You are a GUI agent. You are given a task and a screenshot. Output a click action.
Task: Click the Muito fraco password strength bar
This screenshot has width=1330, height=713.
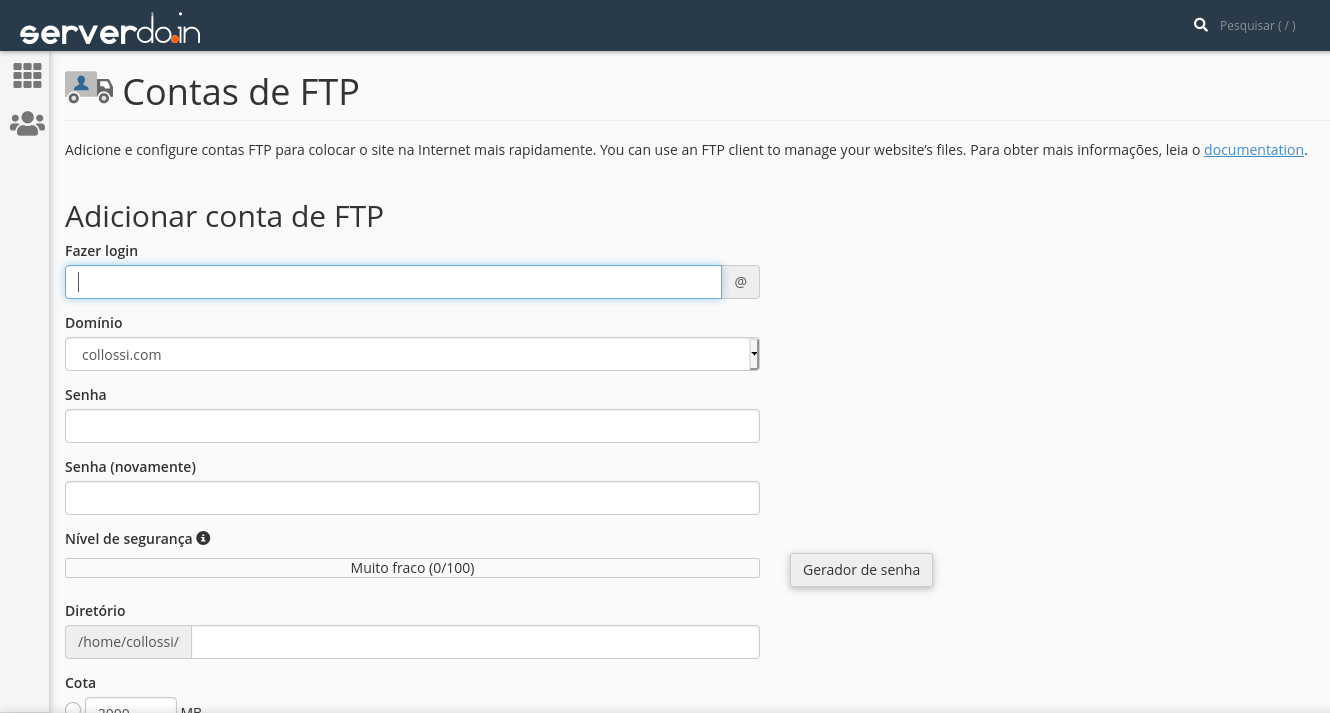click(x=412, y=568)
